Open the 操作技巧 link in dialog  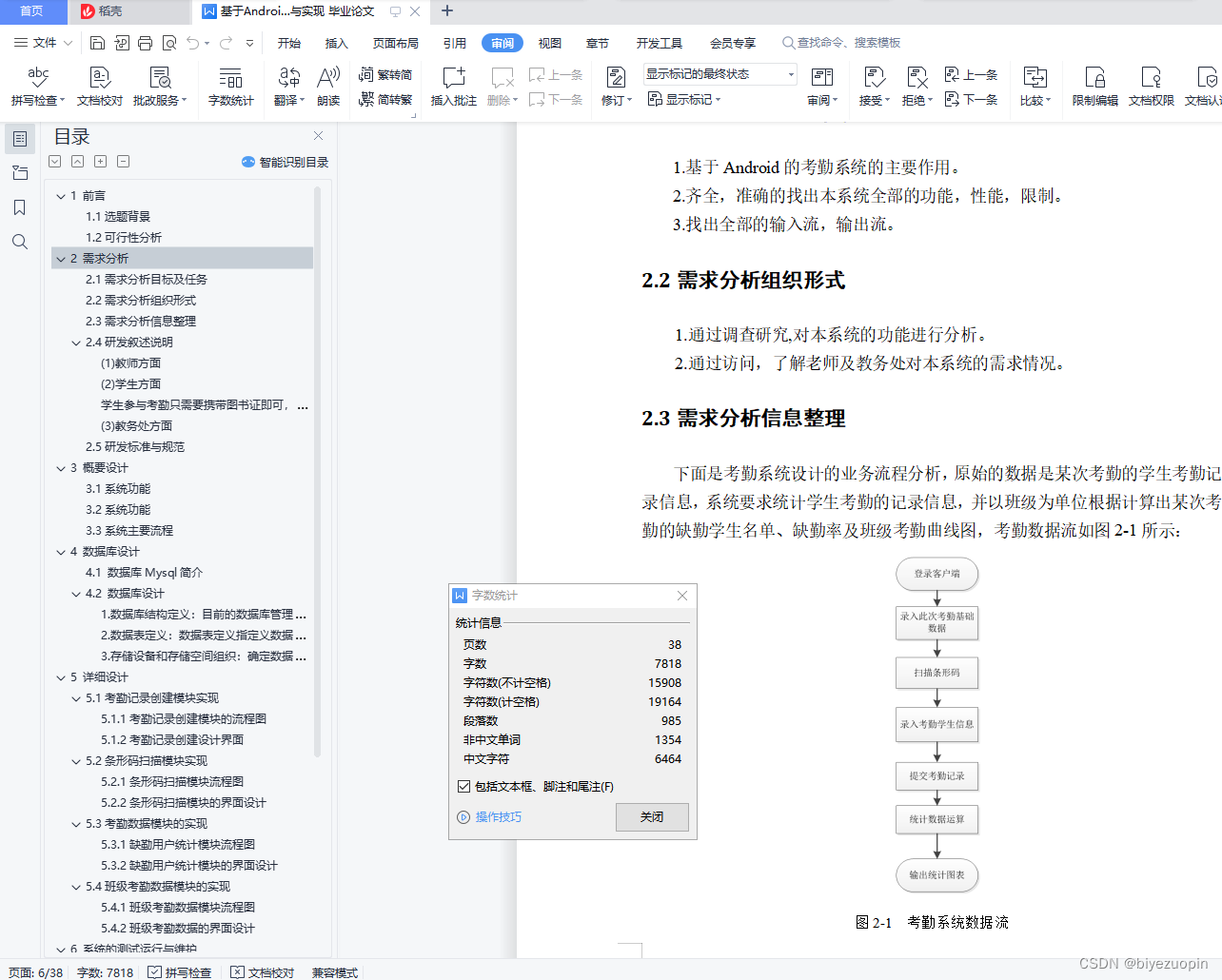point(489,817)
